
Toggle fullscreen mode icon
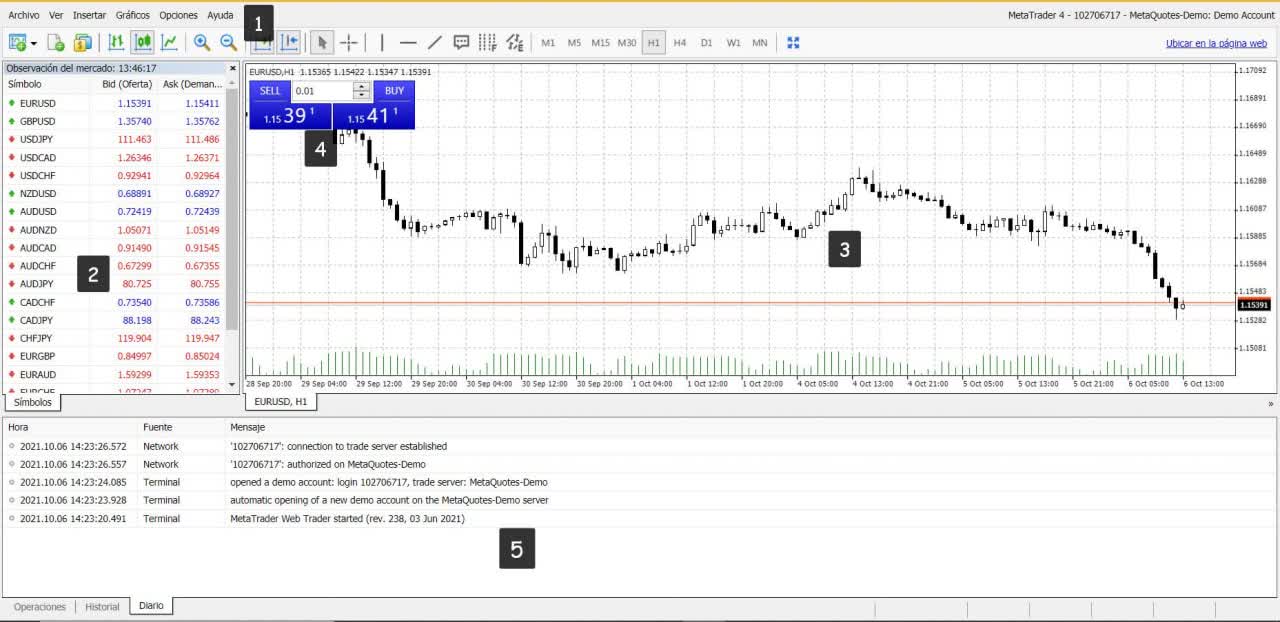point(794,42)
